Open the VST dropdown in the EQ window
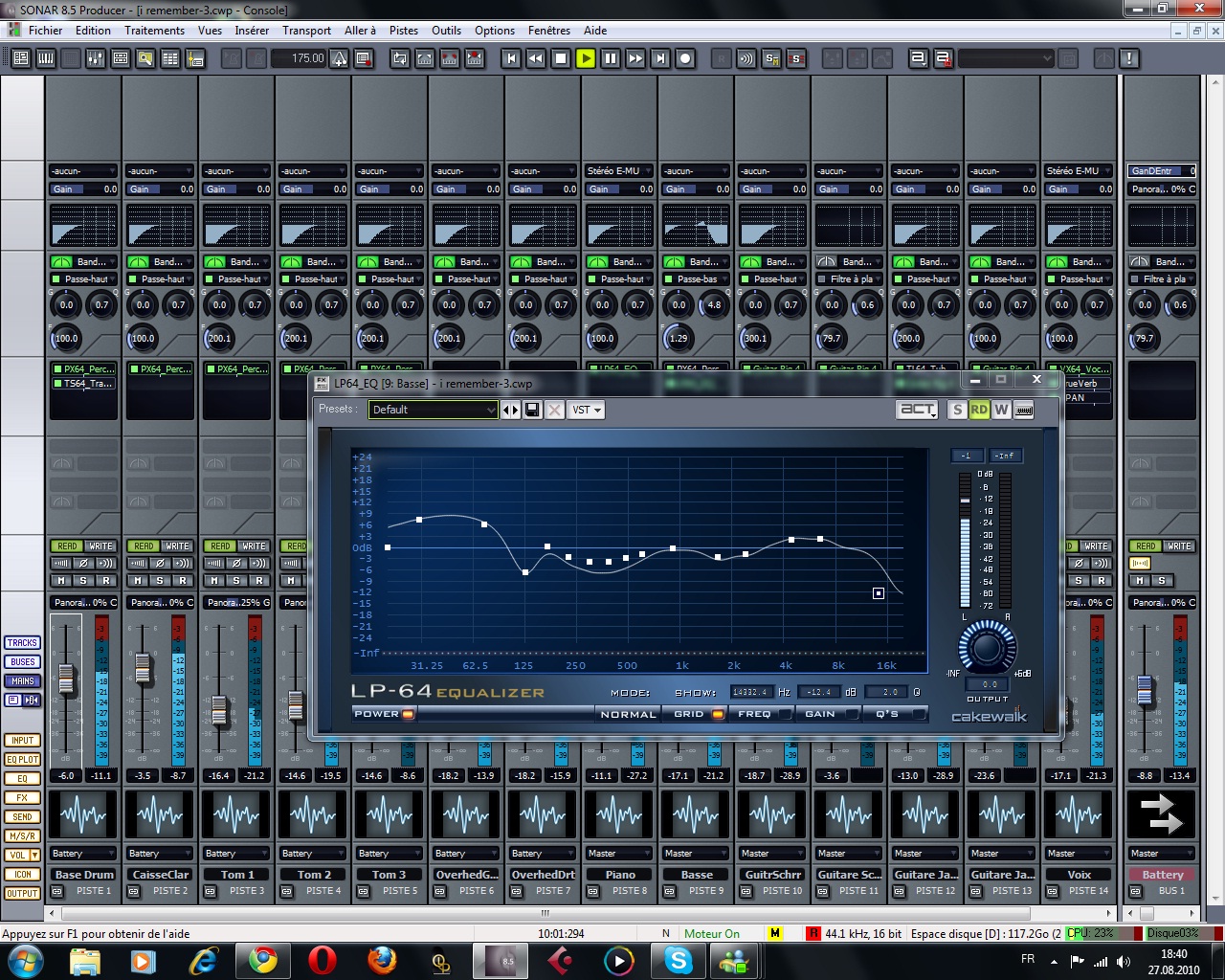 (x=587, y=410)
